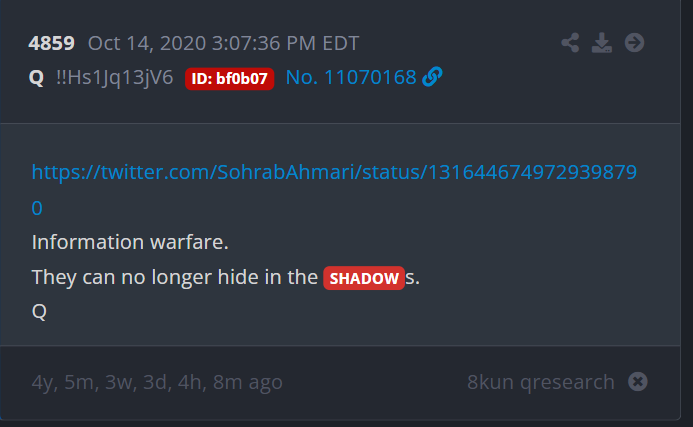Open post via the right-arrow circle icon
This screenshot has height=427, width=693.
click(634, 43)
